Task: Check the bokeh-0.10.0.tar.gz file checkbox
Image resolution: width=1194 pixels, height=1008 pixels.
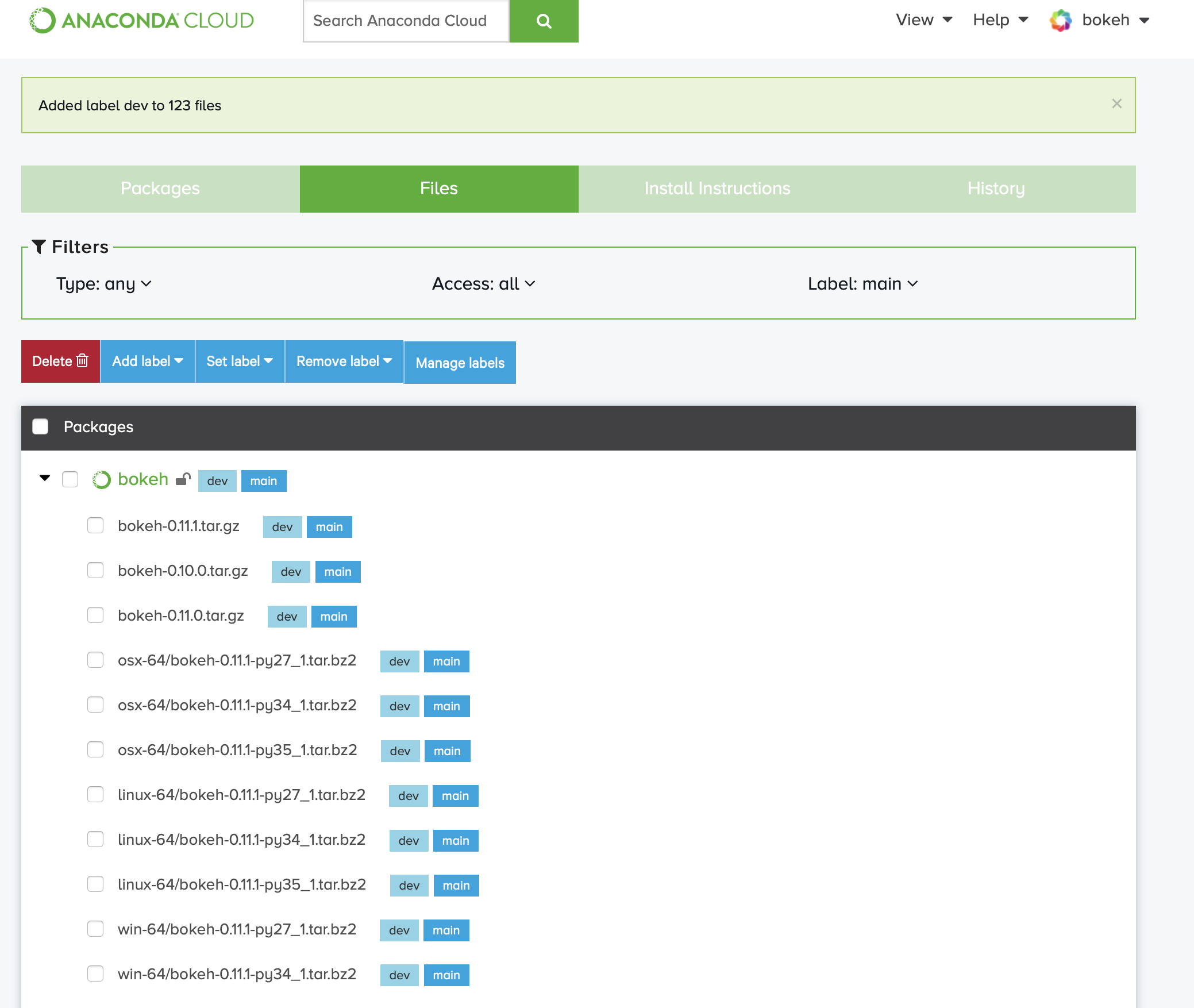Action: 95,570
